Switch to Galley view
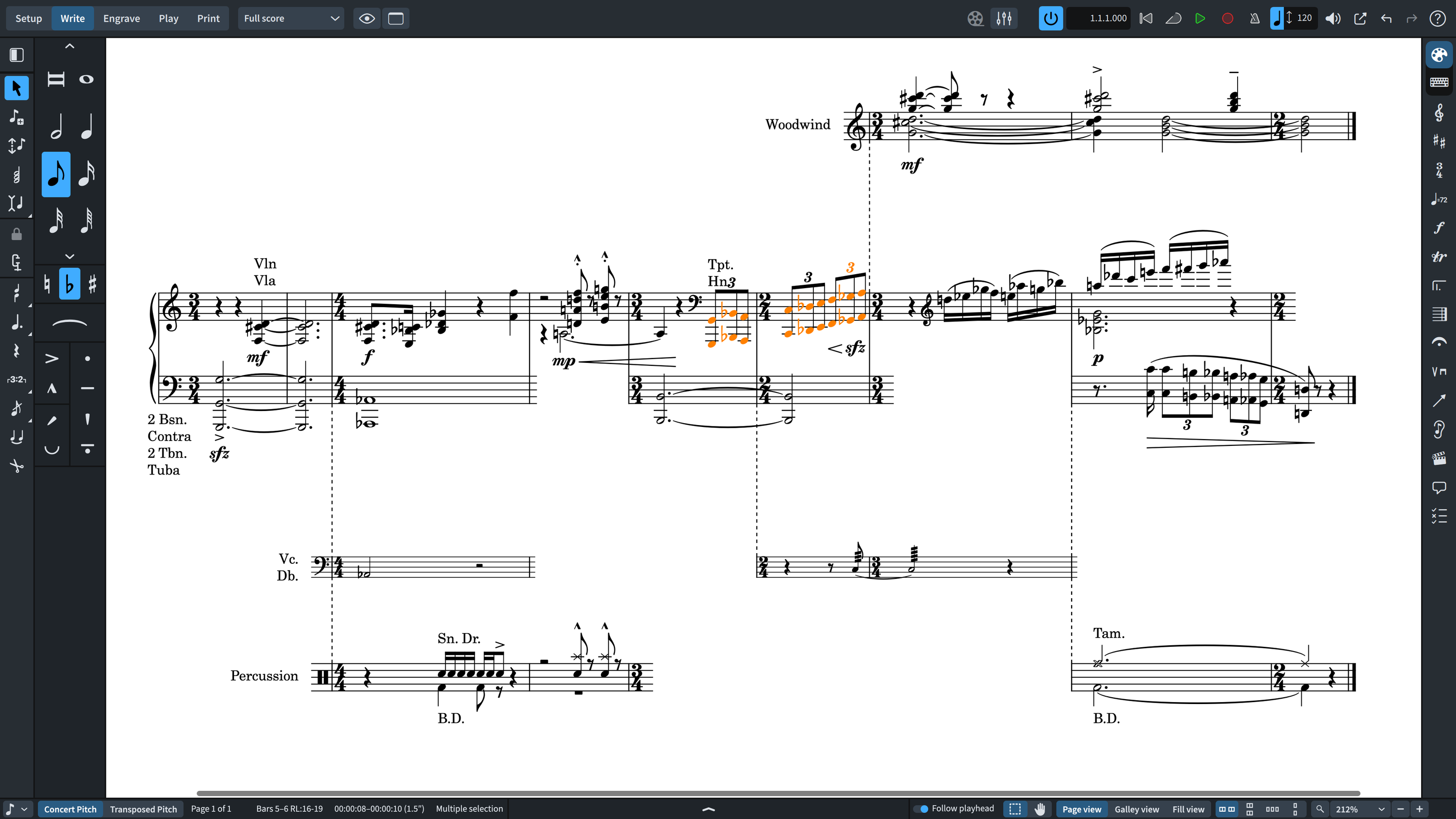 click(x=1136, y=809)
